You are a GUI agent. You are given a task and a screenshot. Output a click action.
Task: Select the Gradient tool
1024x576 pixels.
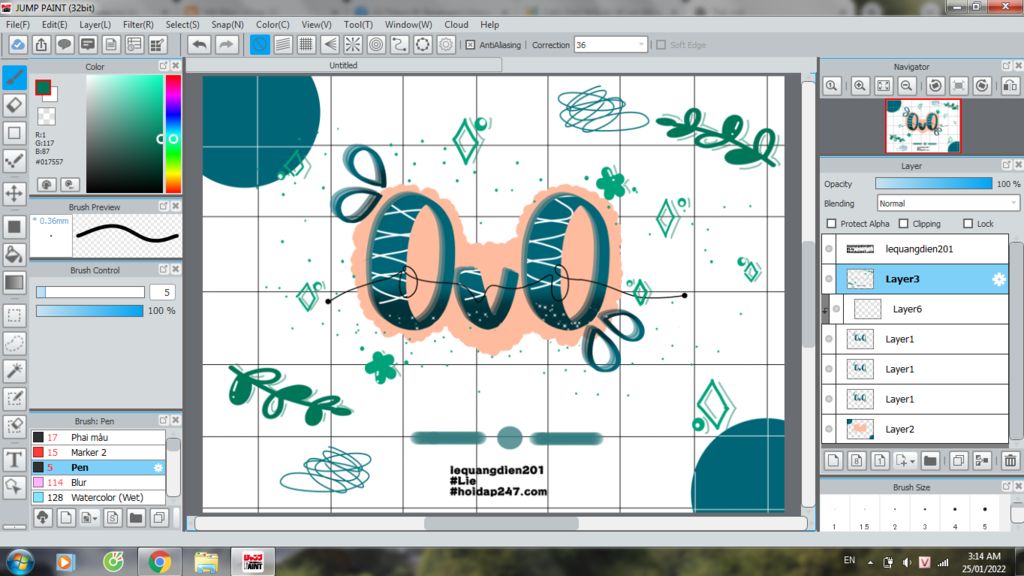click(x=14, y=283)
